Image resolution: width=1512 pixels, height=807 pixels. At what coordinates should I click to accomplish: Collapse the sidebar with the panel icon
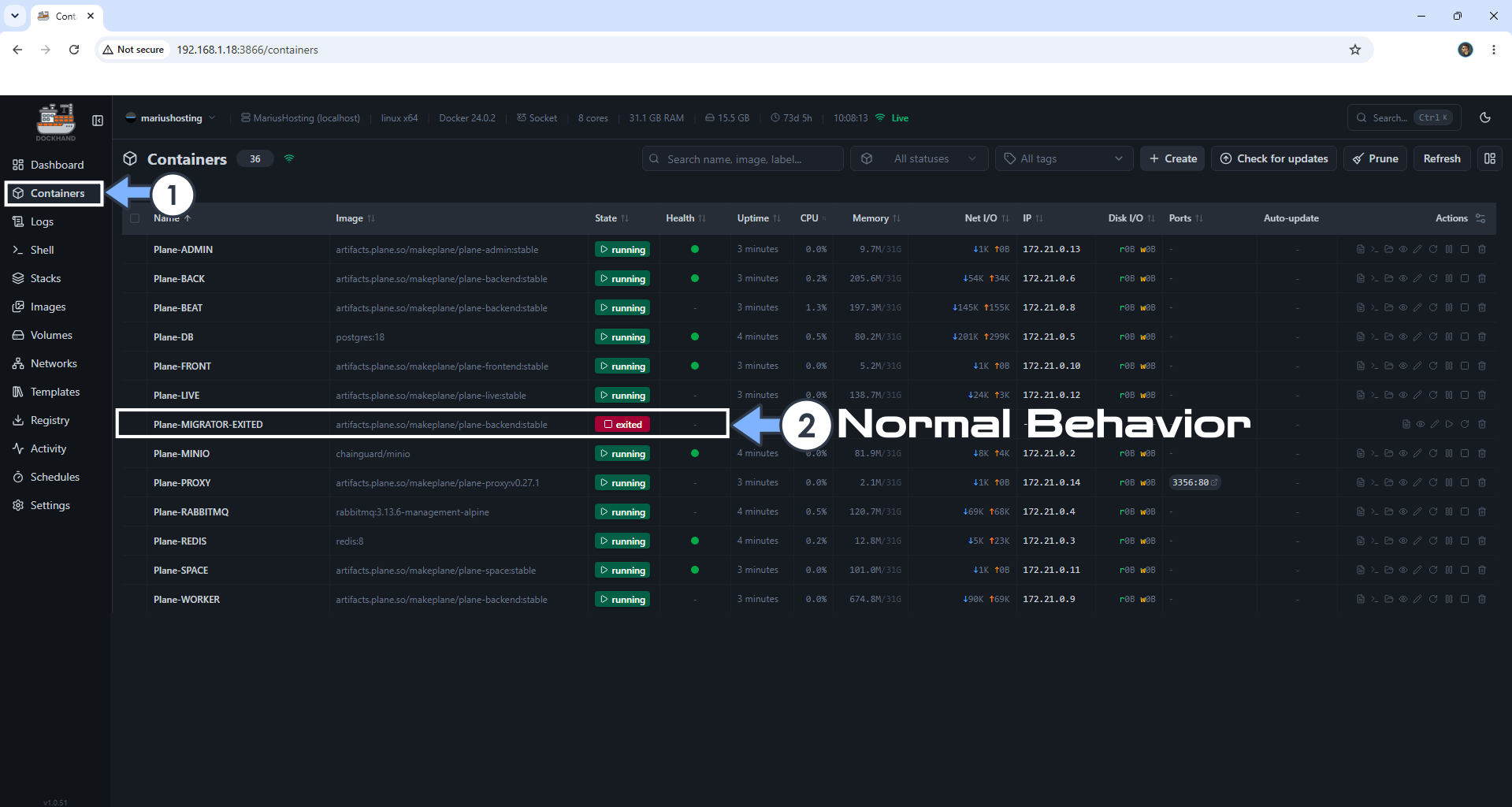[x=98, y=121]
